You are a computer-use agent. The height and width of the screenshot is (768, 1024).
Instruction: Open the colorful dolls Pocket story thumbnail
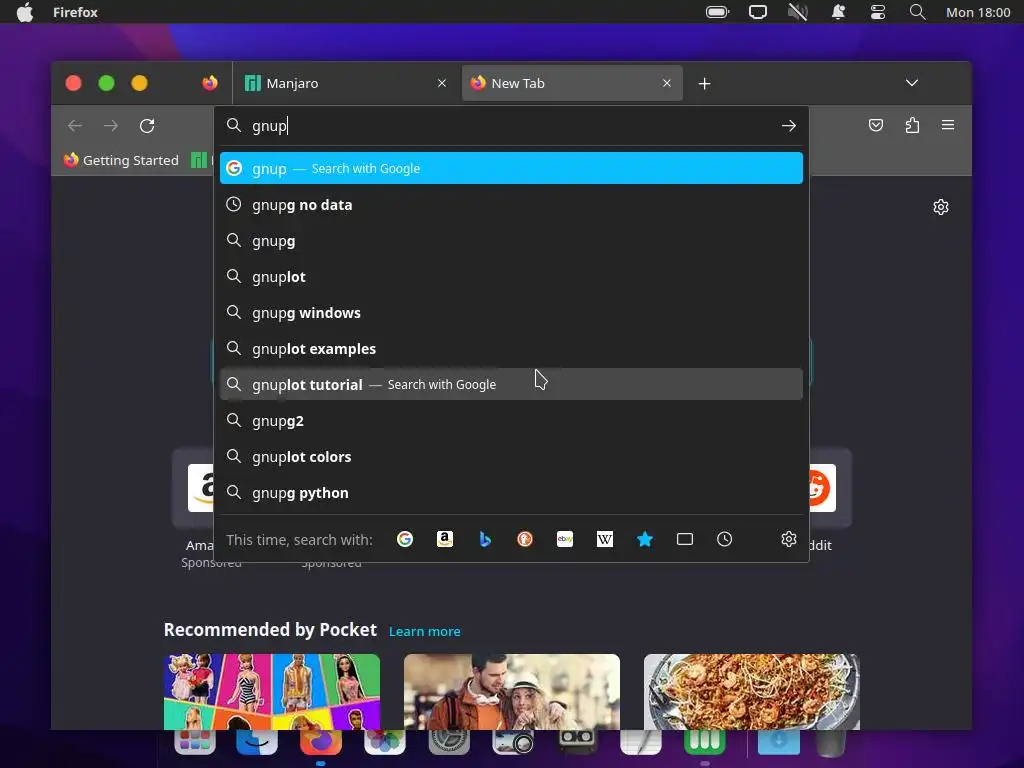pos(272,692)
